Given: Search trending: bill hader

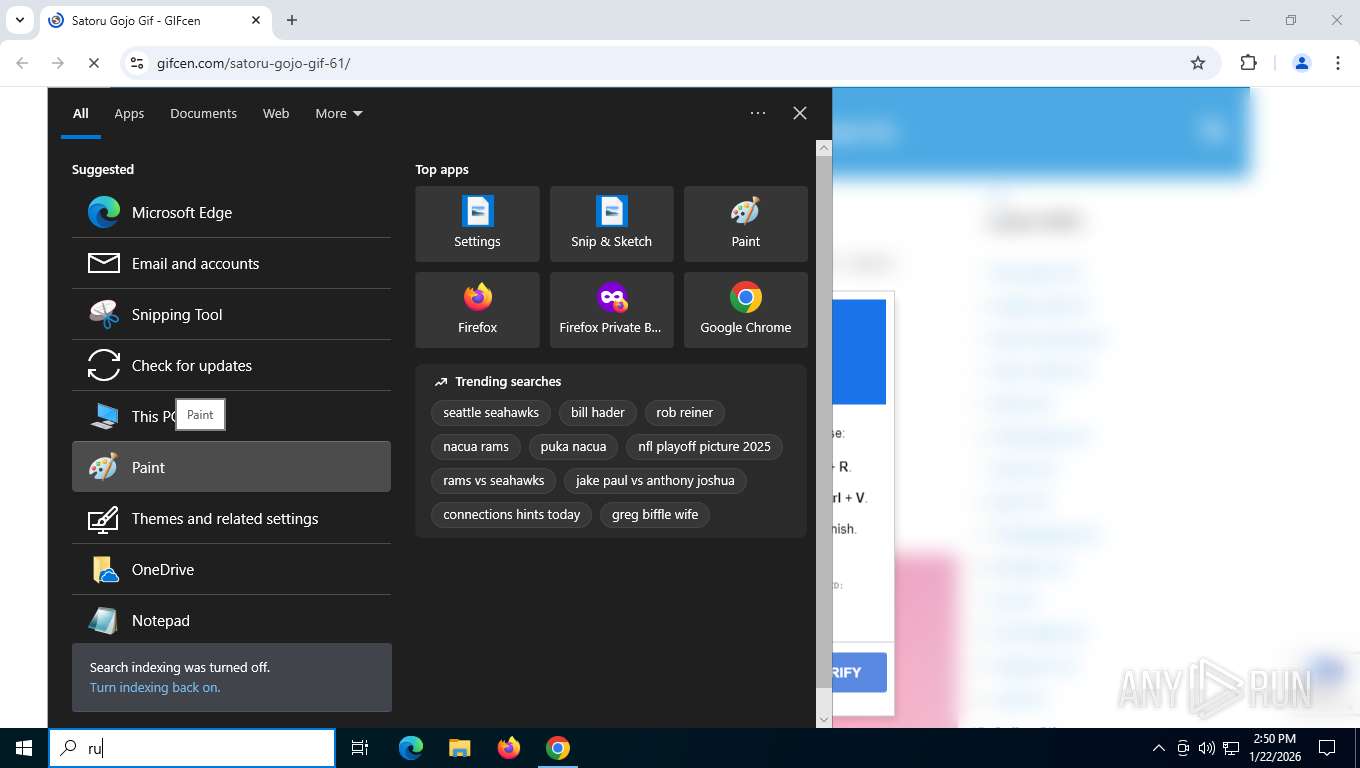Looking at the screenshot, I should tap(598, 413).
